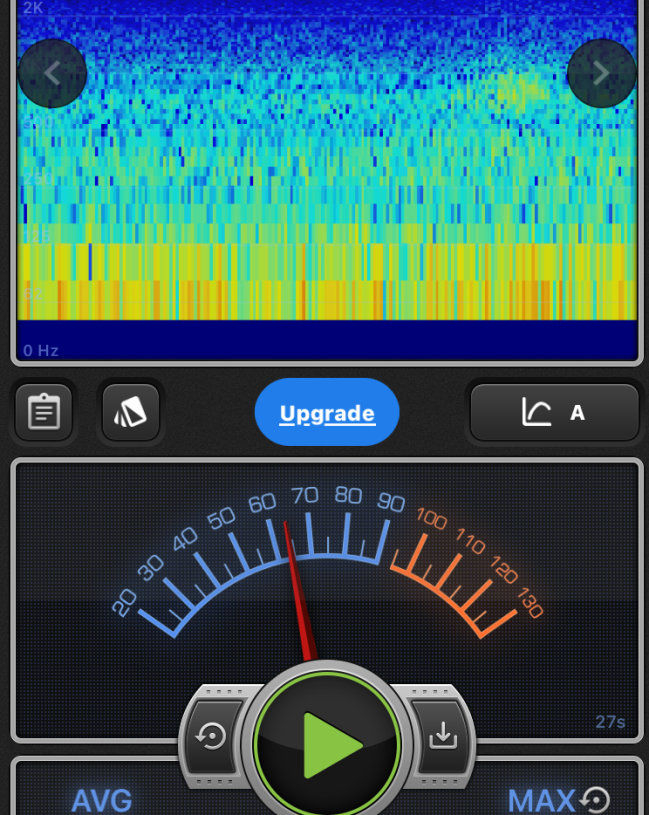Tap the left arrow on the spectrogram
Viewport: 649px width, 815px height.
pyautogui.click(x=52, y=73)
